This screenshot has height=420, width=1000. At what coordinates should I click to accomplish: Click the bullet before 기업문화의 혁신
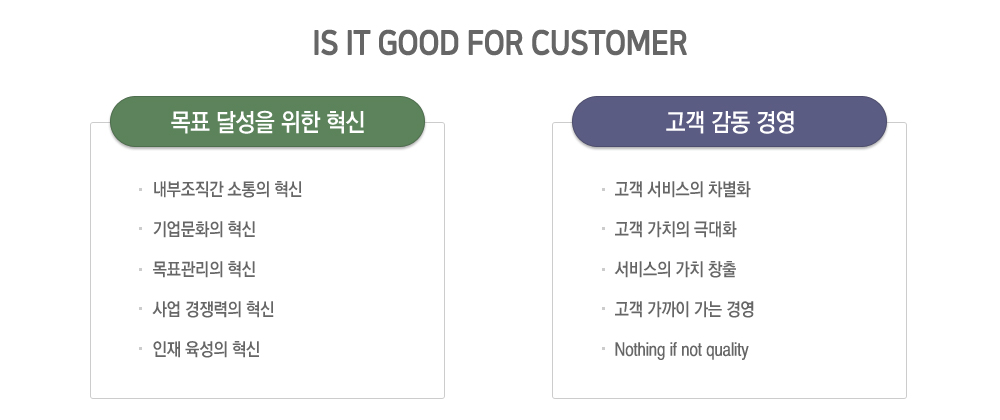coord(140,229)
